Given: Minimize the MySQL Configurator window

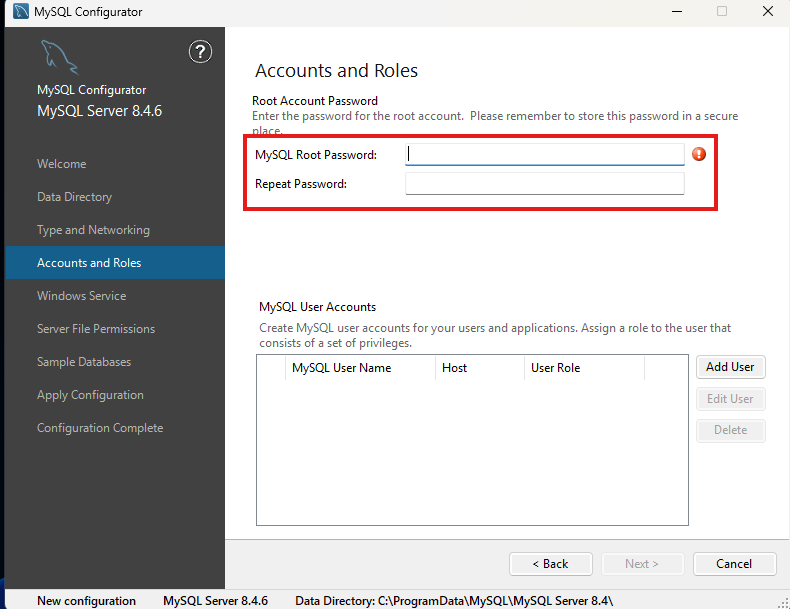Looking at the screenshot, I should coord(677,11).
